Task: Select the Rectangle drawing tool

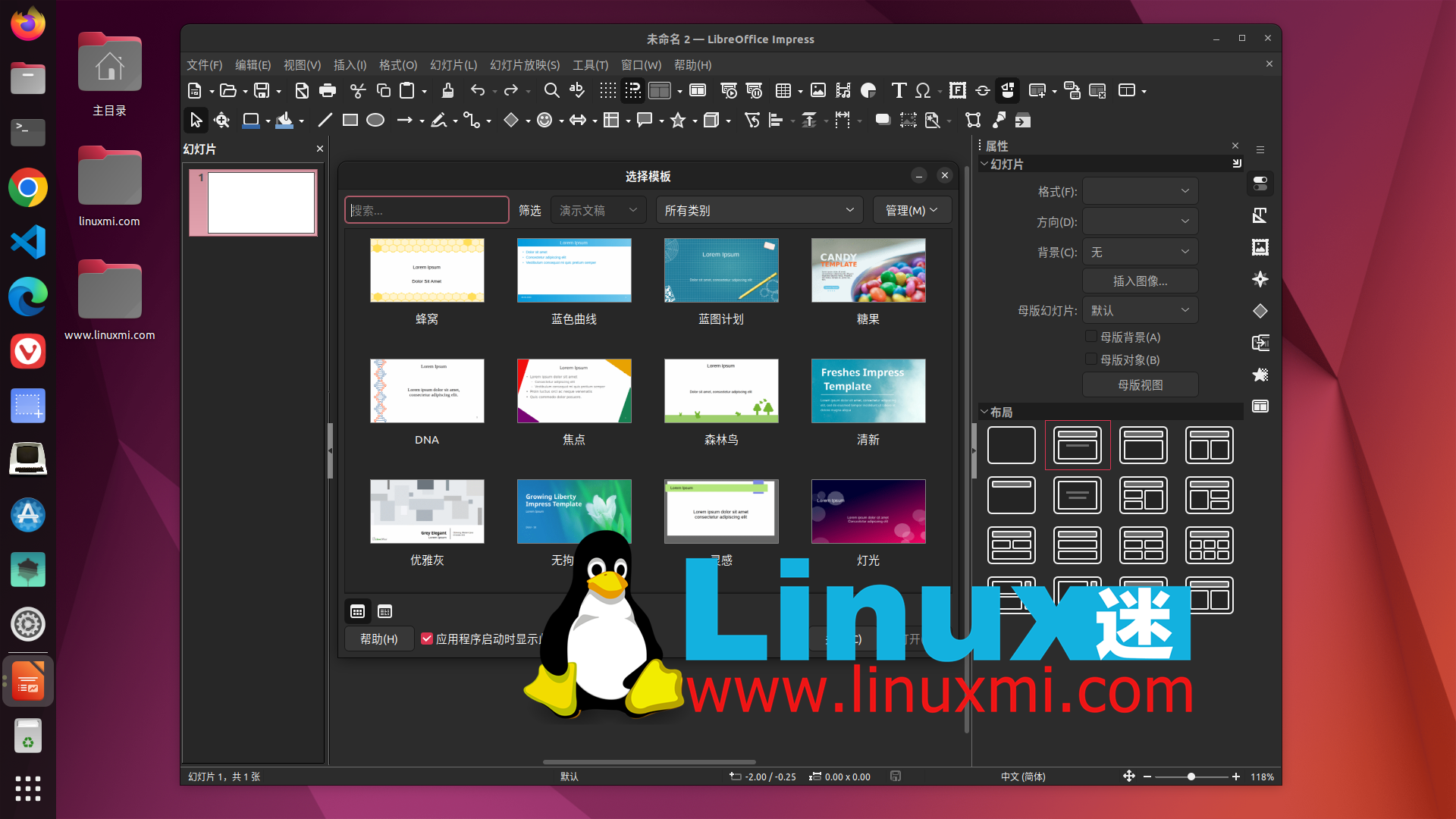Action: (x=350, y=120)
